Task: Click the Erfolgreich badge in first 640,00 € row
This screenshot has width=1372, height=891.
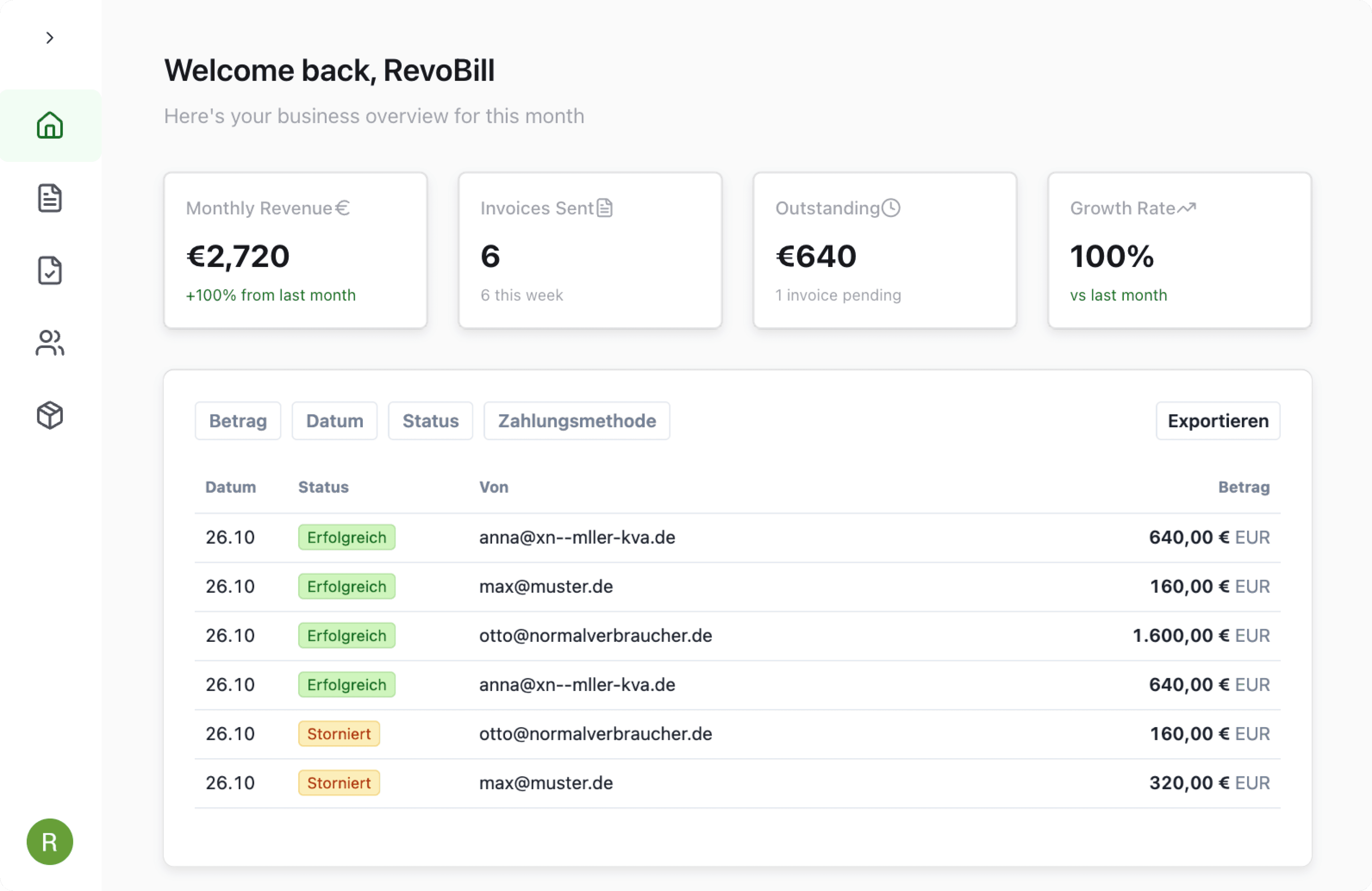Action: pyautogui.click(x=346, y=537)
